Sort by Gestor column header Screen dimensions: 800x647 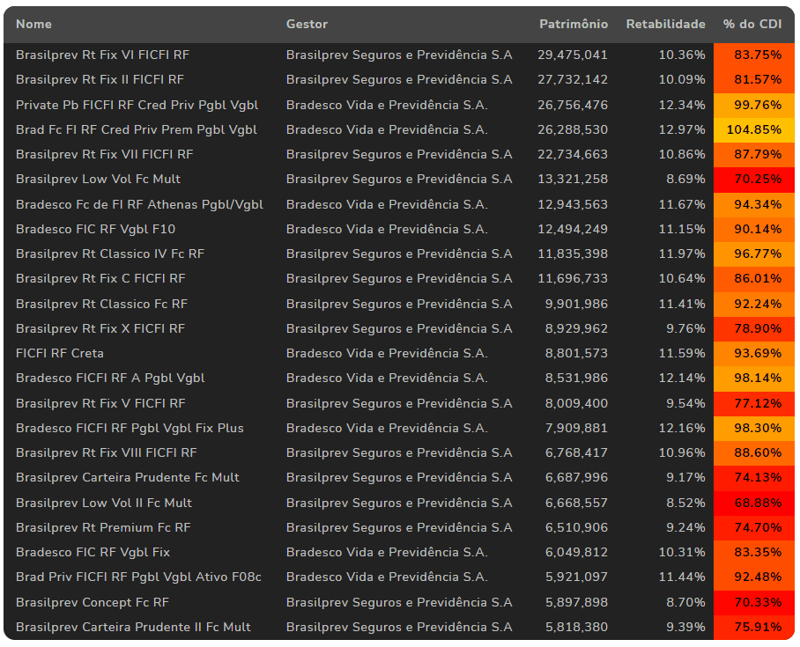tap(306, 24)
